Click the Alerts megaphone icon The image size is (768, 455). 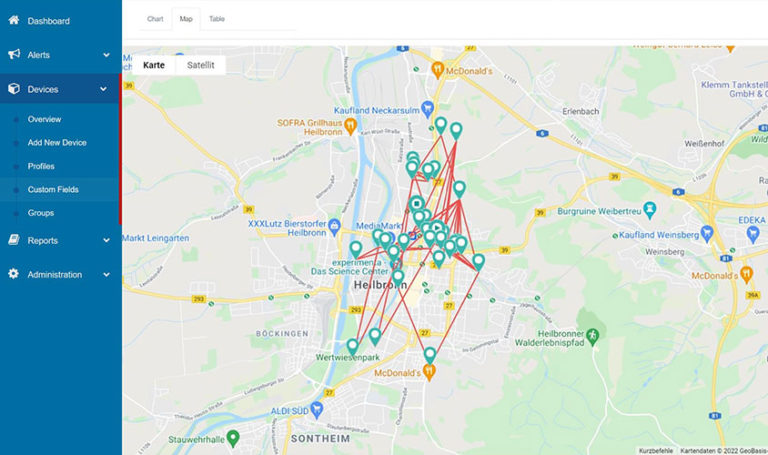point(14,54)
